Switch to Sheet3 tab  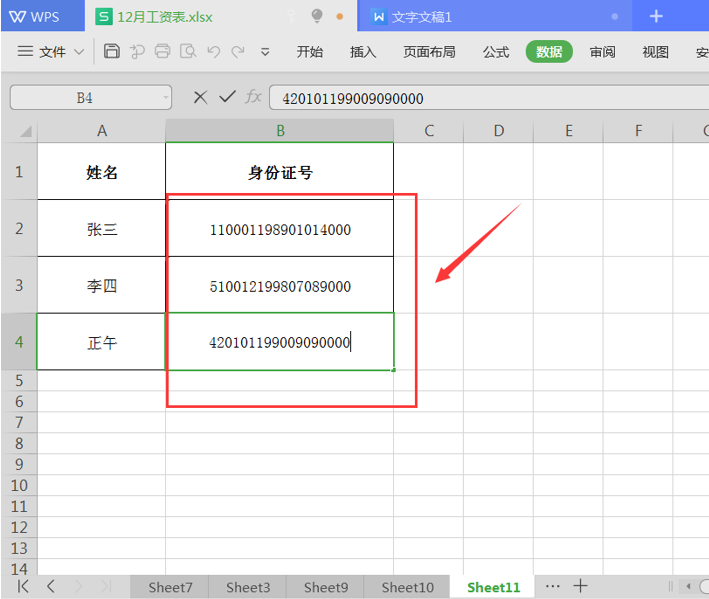248,587
